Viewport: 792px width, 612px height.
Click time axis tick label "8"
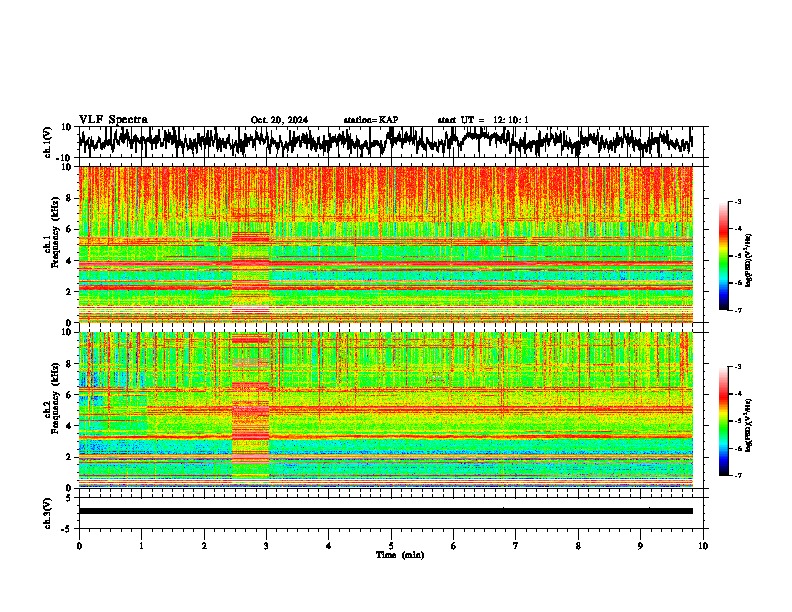pyautogui.click(x=578, y=546)
